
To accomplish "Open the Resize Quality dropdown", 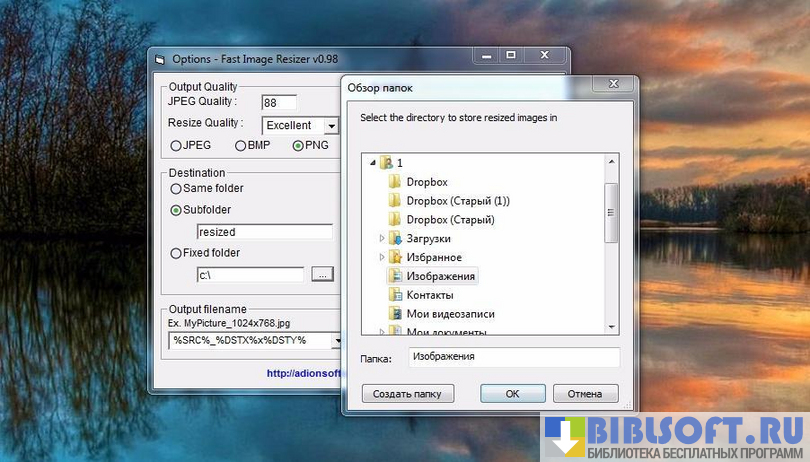I will pos(330,126).
